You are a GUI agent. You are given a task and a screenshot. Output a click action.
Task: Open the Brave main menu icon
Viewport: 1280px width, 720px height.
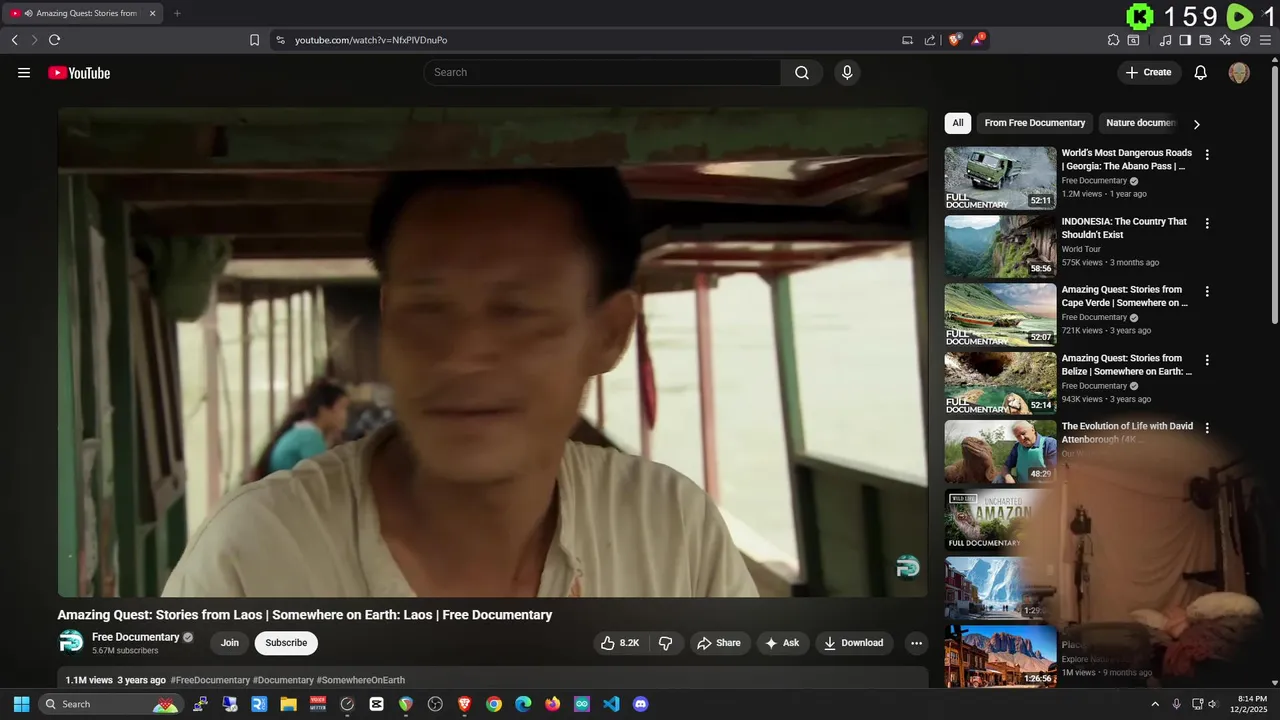[1267, 40]
